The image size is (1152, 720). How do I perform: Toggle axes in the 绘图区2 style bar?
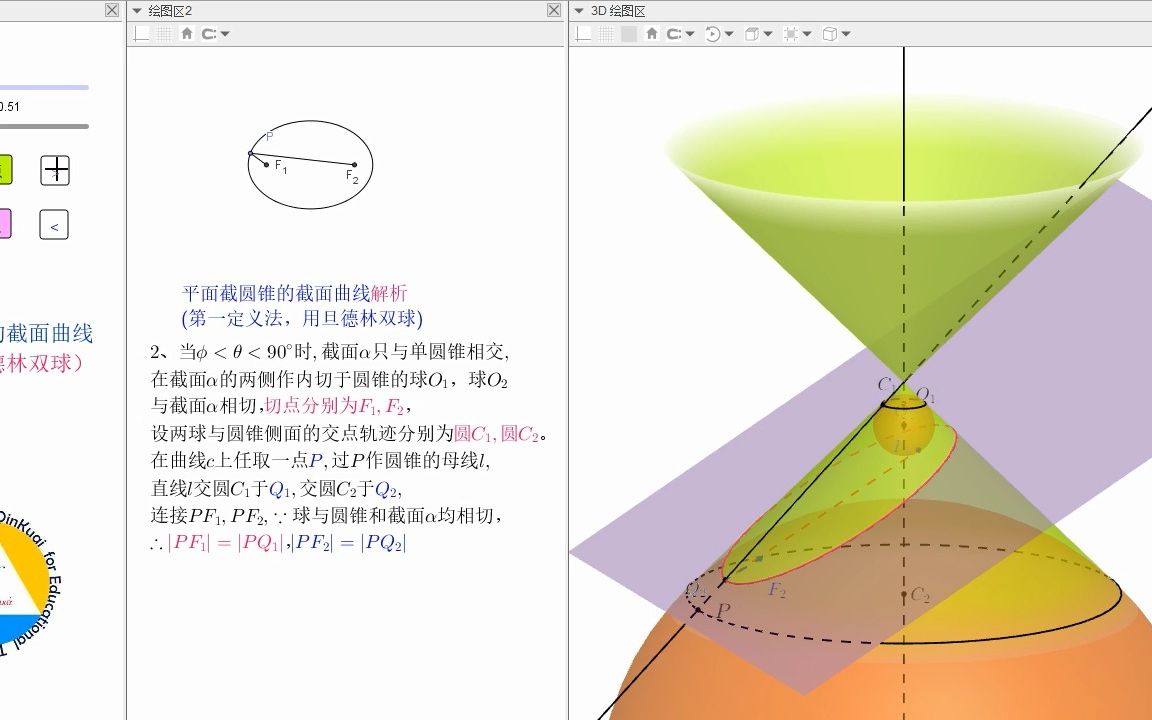(142, 34)
